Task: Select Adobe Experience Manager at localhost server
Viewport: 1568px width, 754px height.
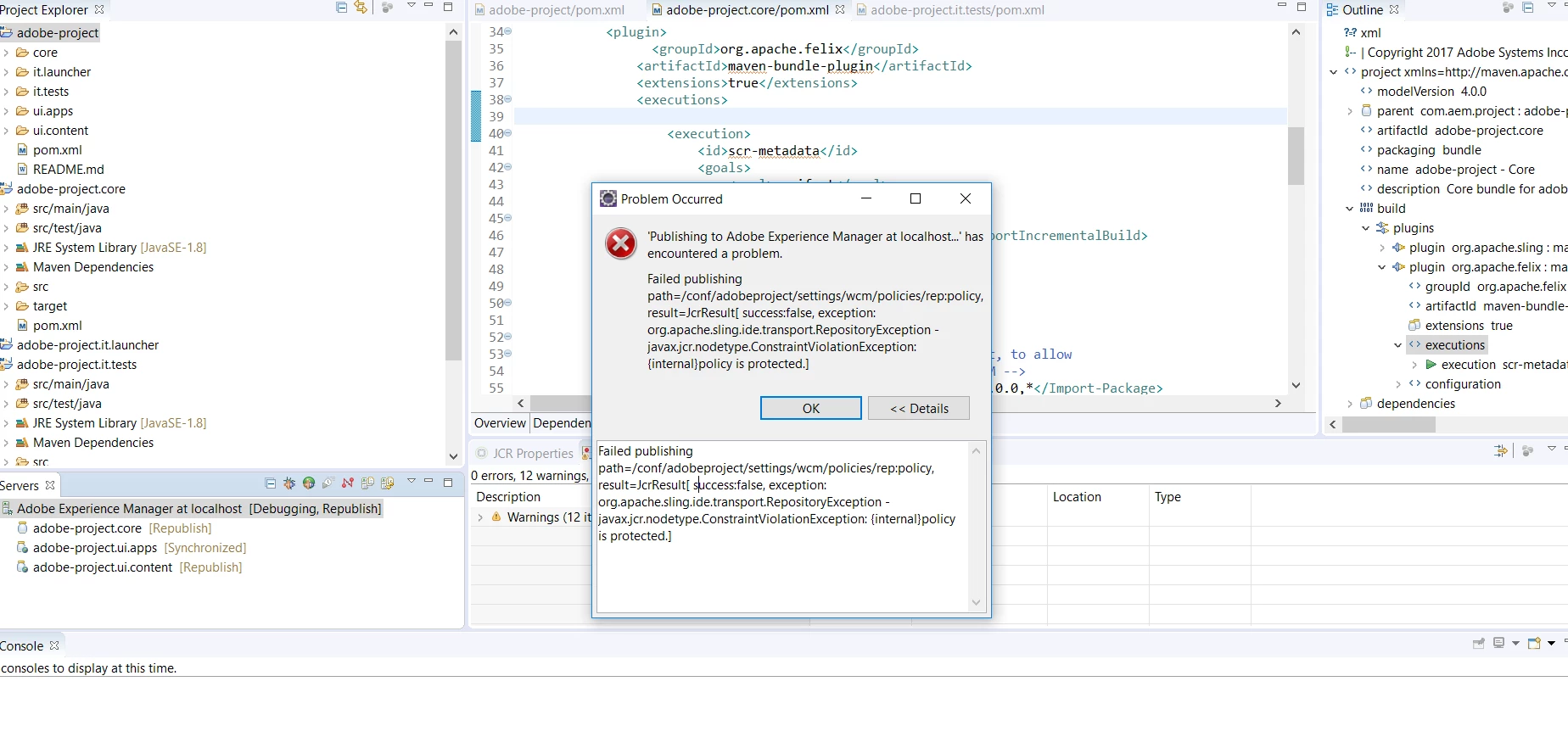Action: tap(192, 509)
